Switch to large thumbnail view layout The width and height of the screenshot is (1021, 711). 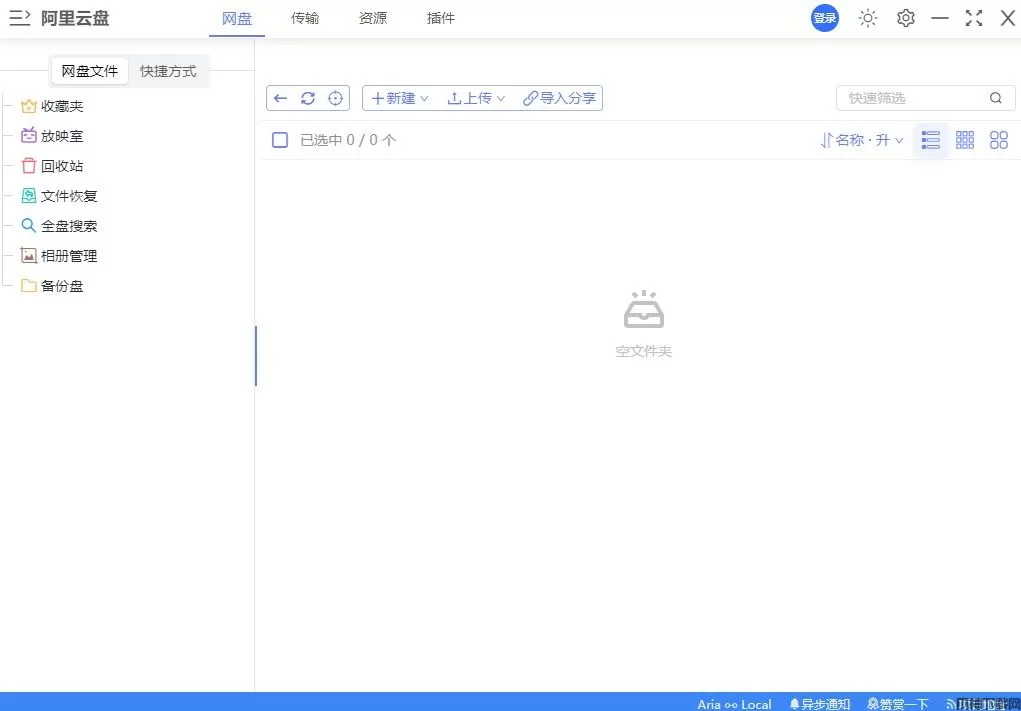click(999, 140)
